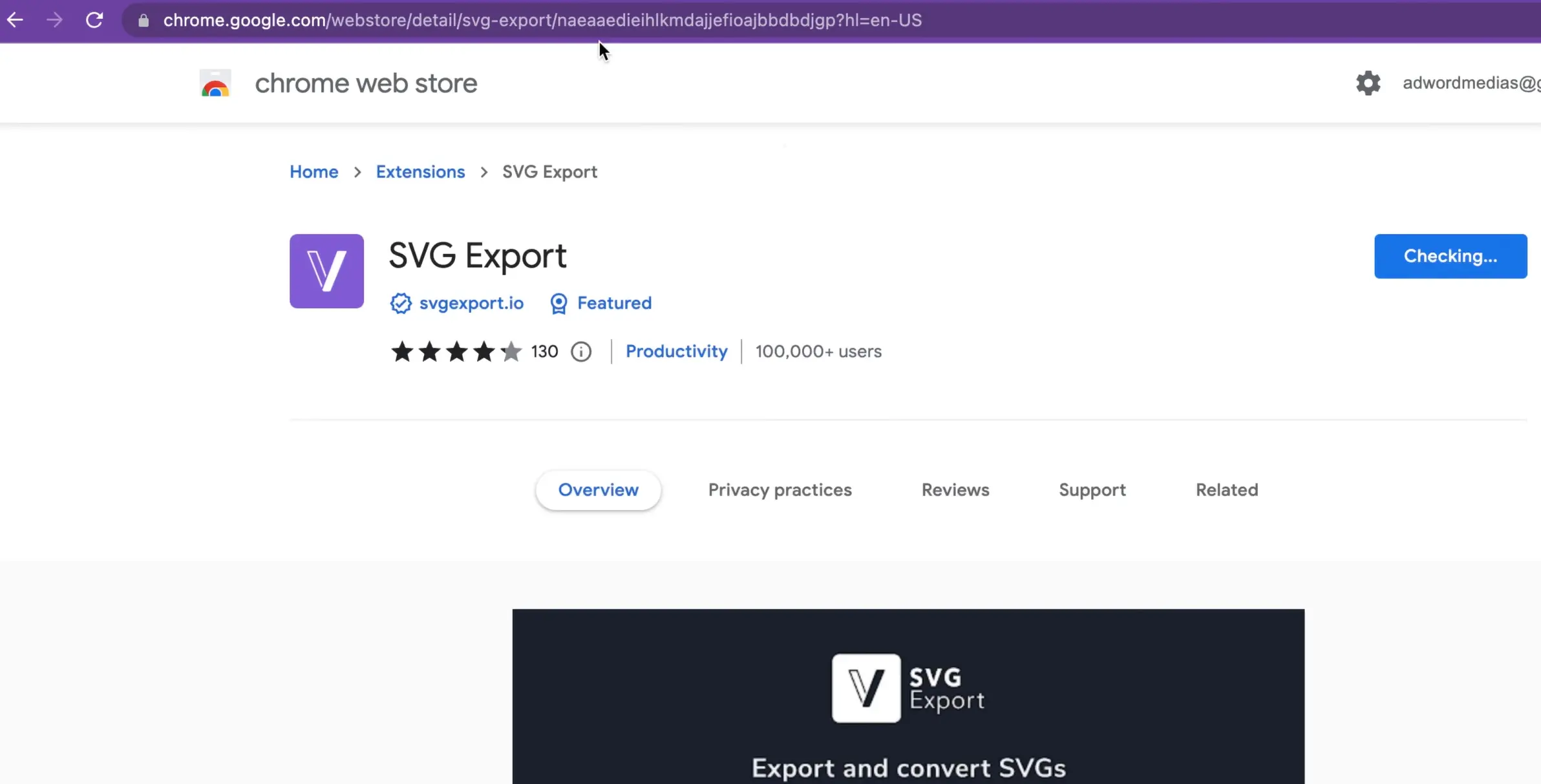
Task: Click the Checking... install button
Action: coord(1450,256)
